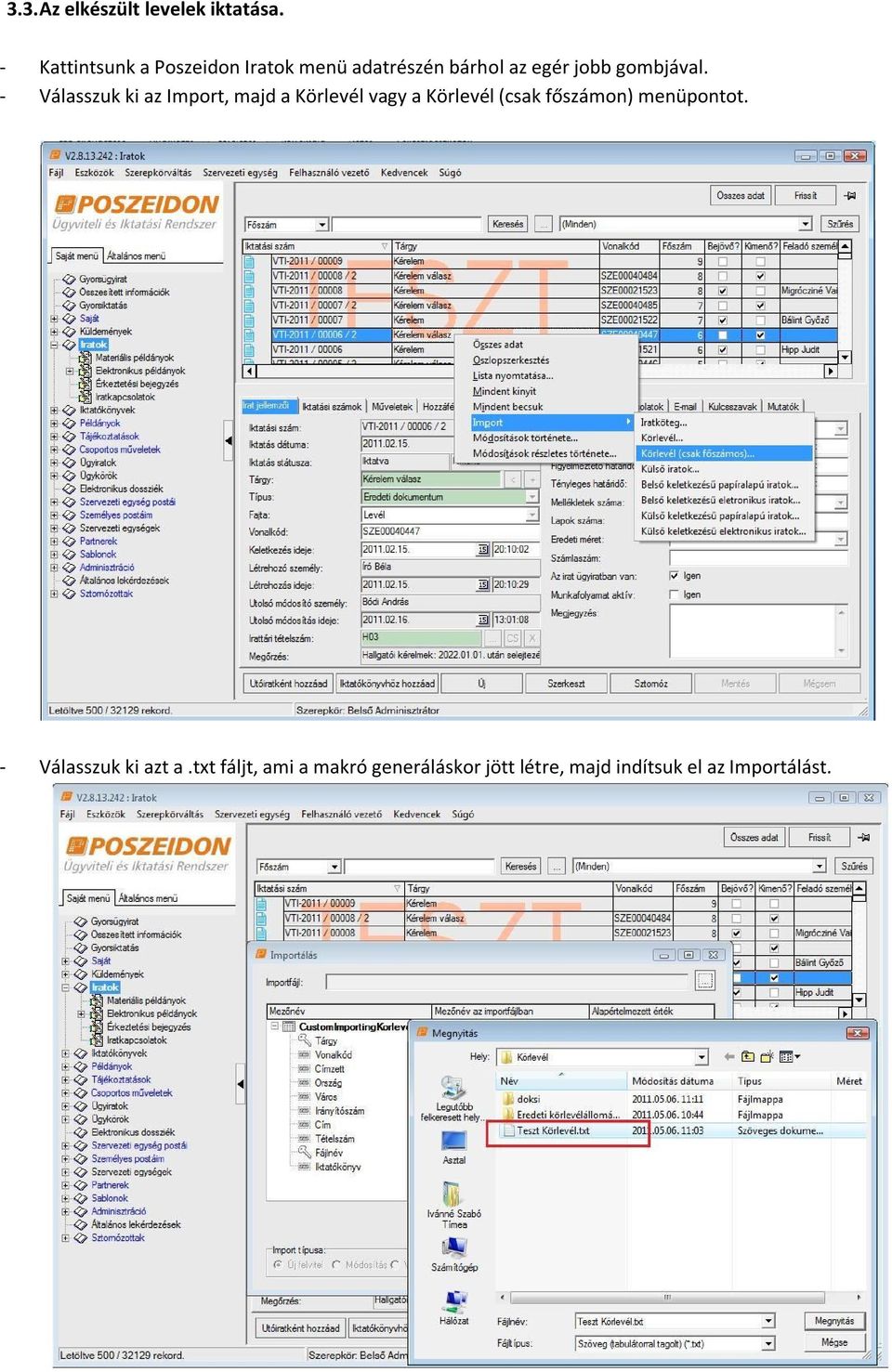The width and height of the screenshot is (892, 1372).
Task: Check Igen for Munkafolyamat aktív
Action: pos(675,595)
